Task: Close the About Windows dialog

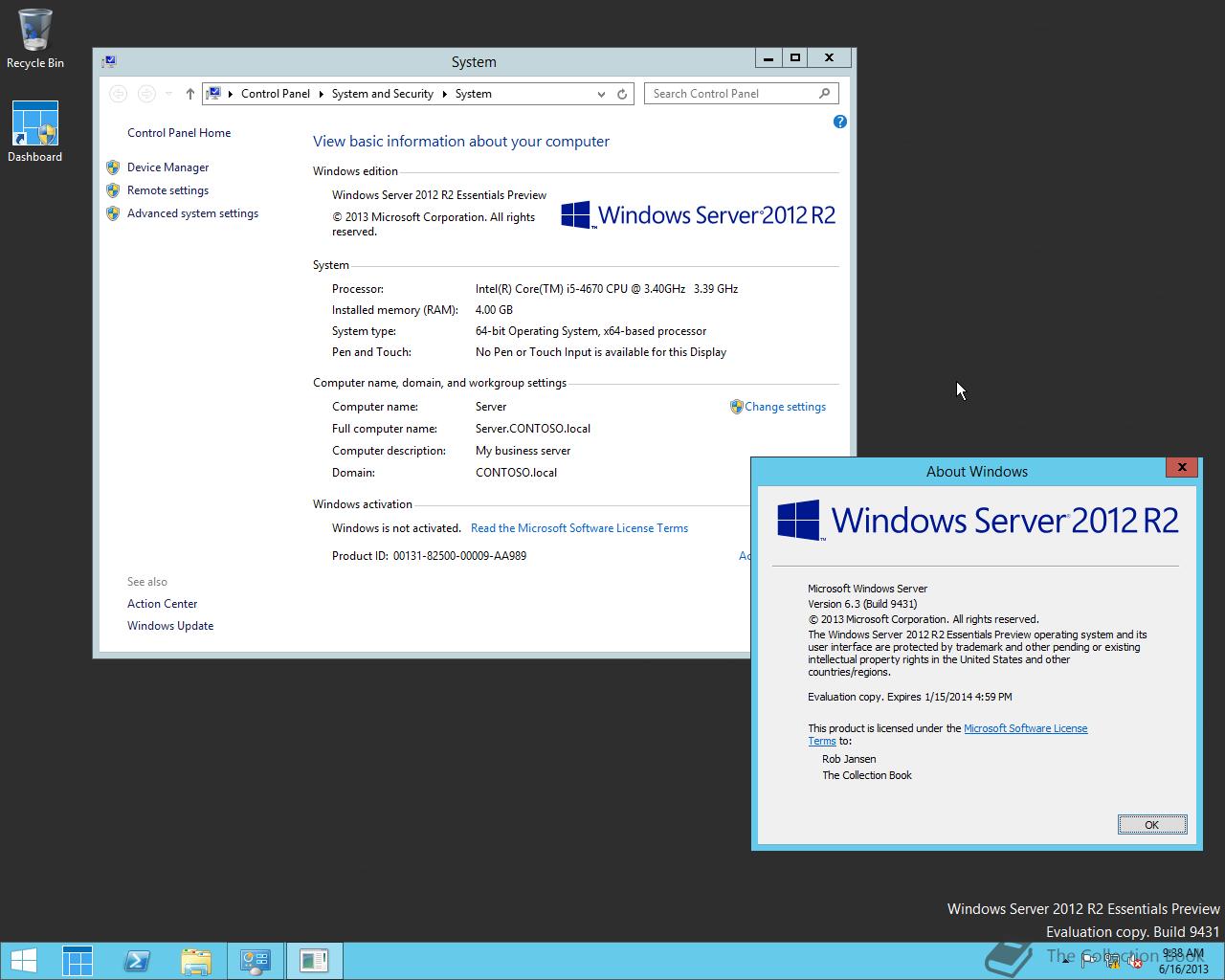Action: (x=1182, y=467)
